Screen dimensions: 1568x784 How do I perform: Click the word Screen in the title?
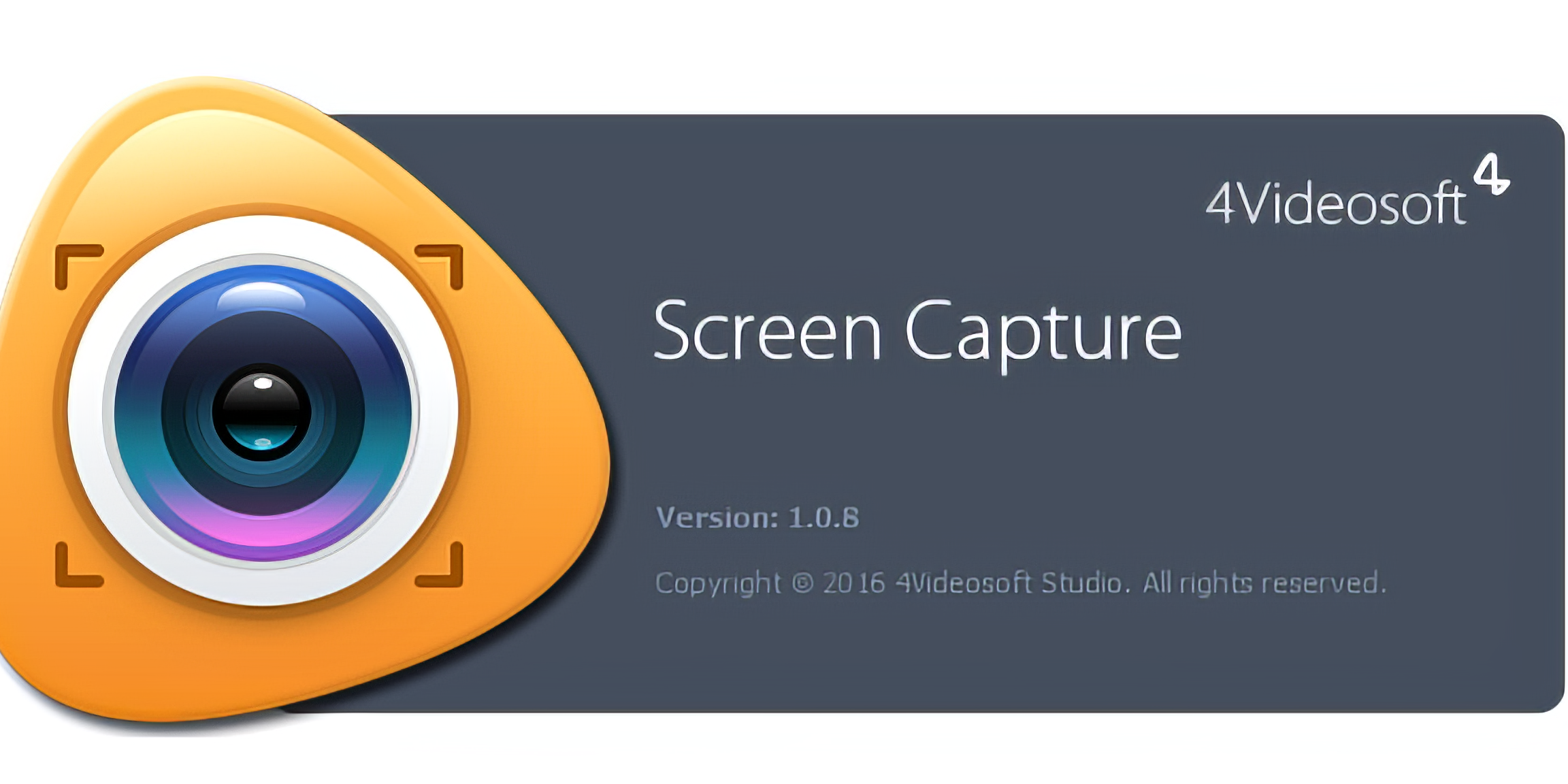768,331
